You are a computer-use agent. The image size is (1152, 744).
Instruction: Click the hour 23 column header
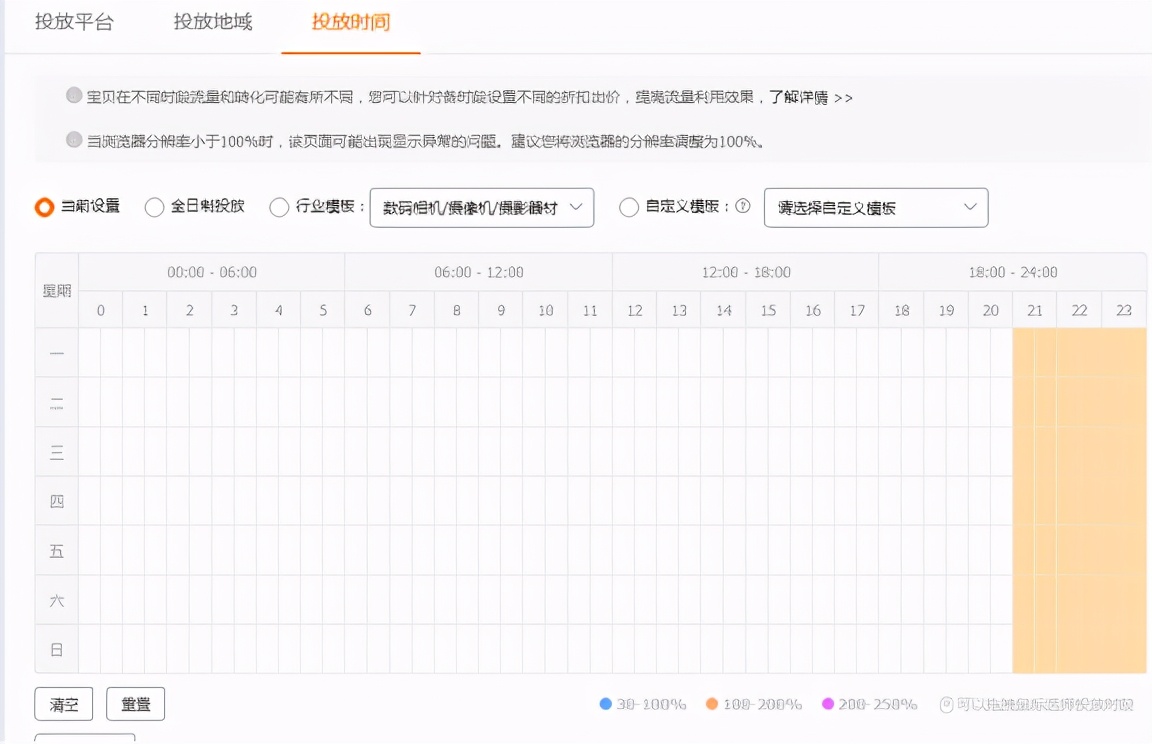coord(1123,310)
